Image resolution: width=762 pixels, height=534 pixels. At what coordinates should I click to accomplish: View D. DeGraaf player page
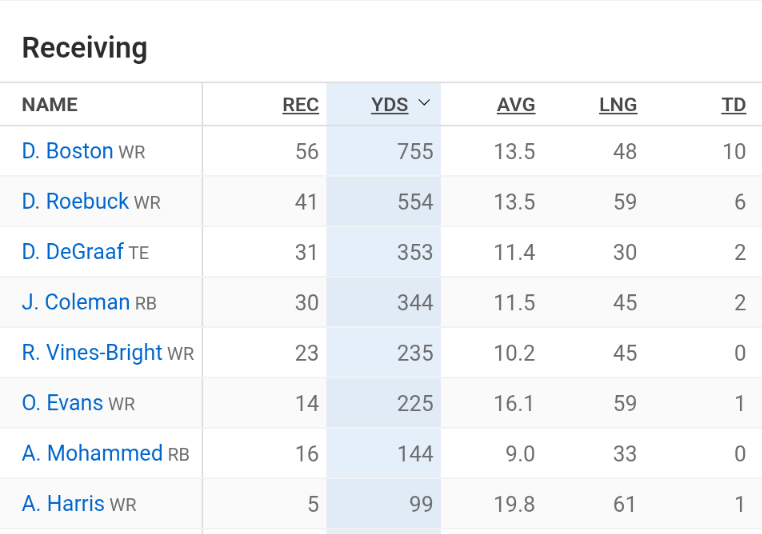tap(72, 252)
